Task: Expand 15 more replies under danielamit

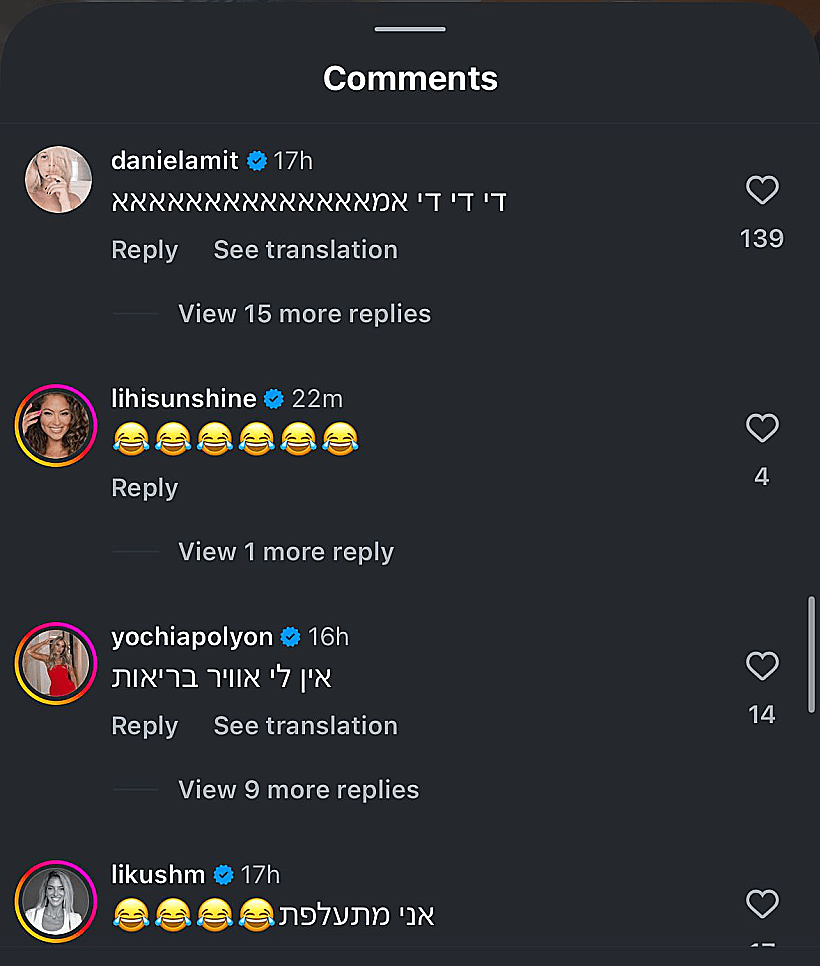Action: tap(304, 314)
